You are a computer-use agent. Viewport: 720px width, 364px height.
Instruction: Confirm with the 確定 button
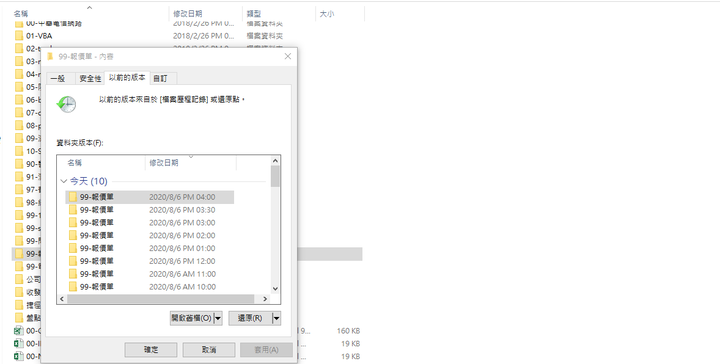(x=151, y=350)
